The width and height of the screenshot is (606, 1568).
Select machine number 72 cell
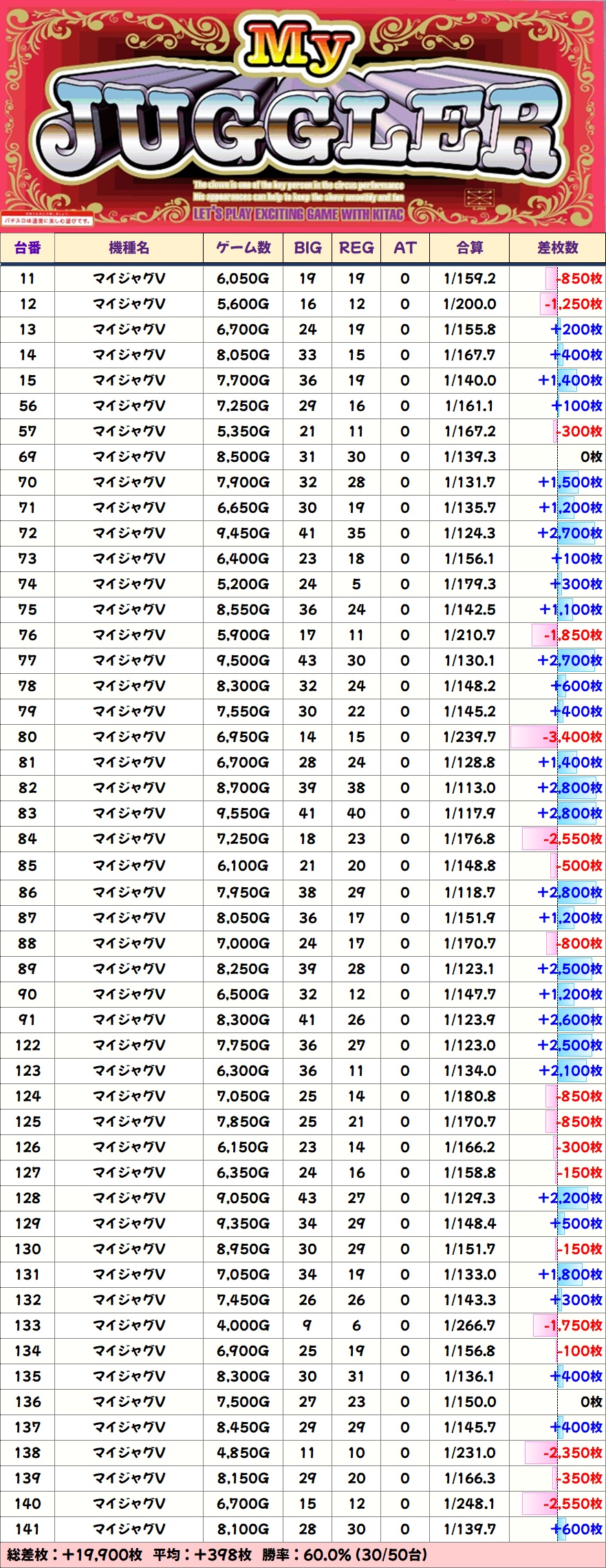(28, 533)
